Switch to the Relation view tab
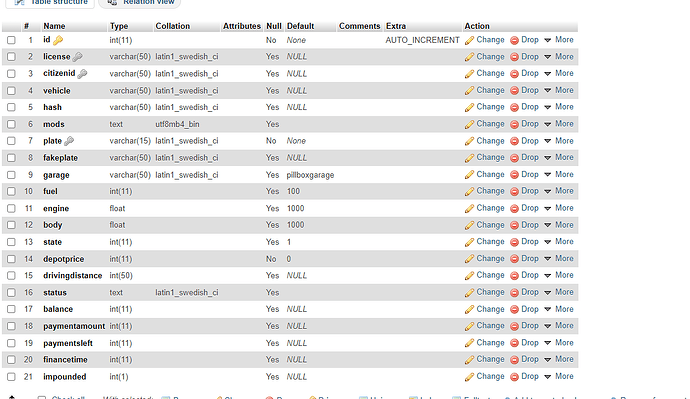690x399 pixels. click(x=140, y=3)
